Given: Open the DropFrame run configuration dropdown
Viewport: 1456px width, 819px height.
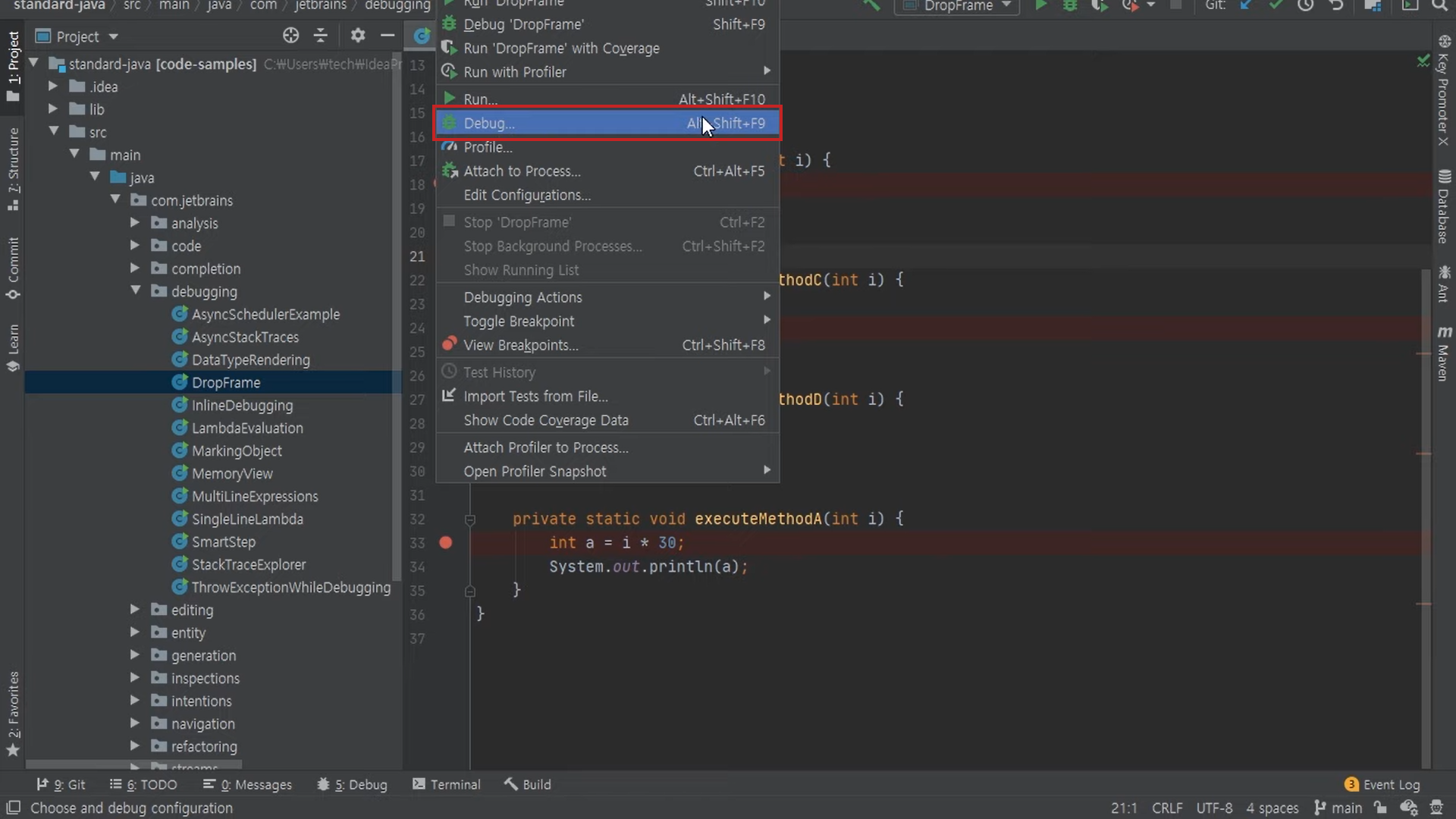Looking at the screenshot, I should (x=958, y=5).
